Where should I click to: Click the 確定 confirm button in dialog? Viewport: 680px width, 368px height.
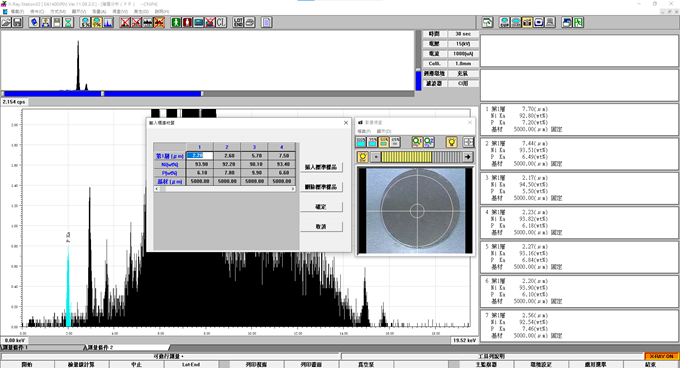pos(321,207)
